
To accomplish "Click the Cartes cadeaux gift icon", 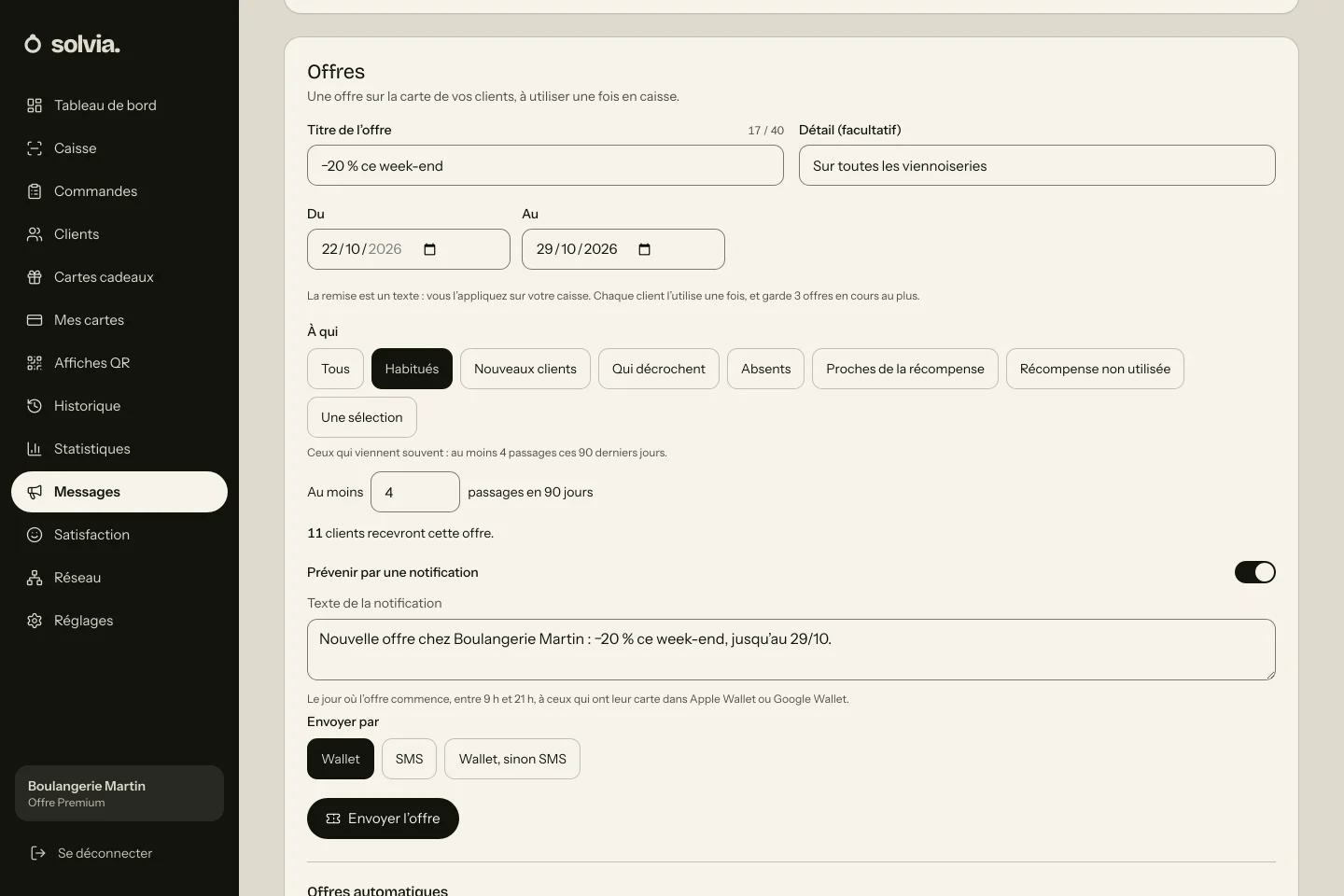I will [x=35, y=277].
